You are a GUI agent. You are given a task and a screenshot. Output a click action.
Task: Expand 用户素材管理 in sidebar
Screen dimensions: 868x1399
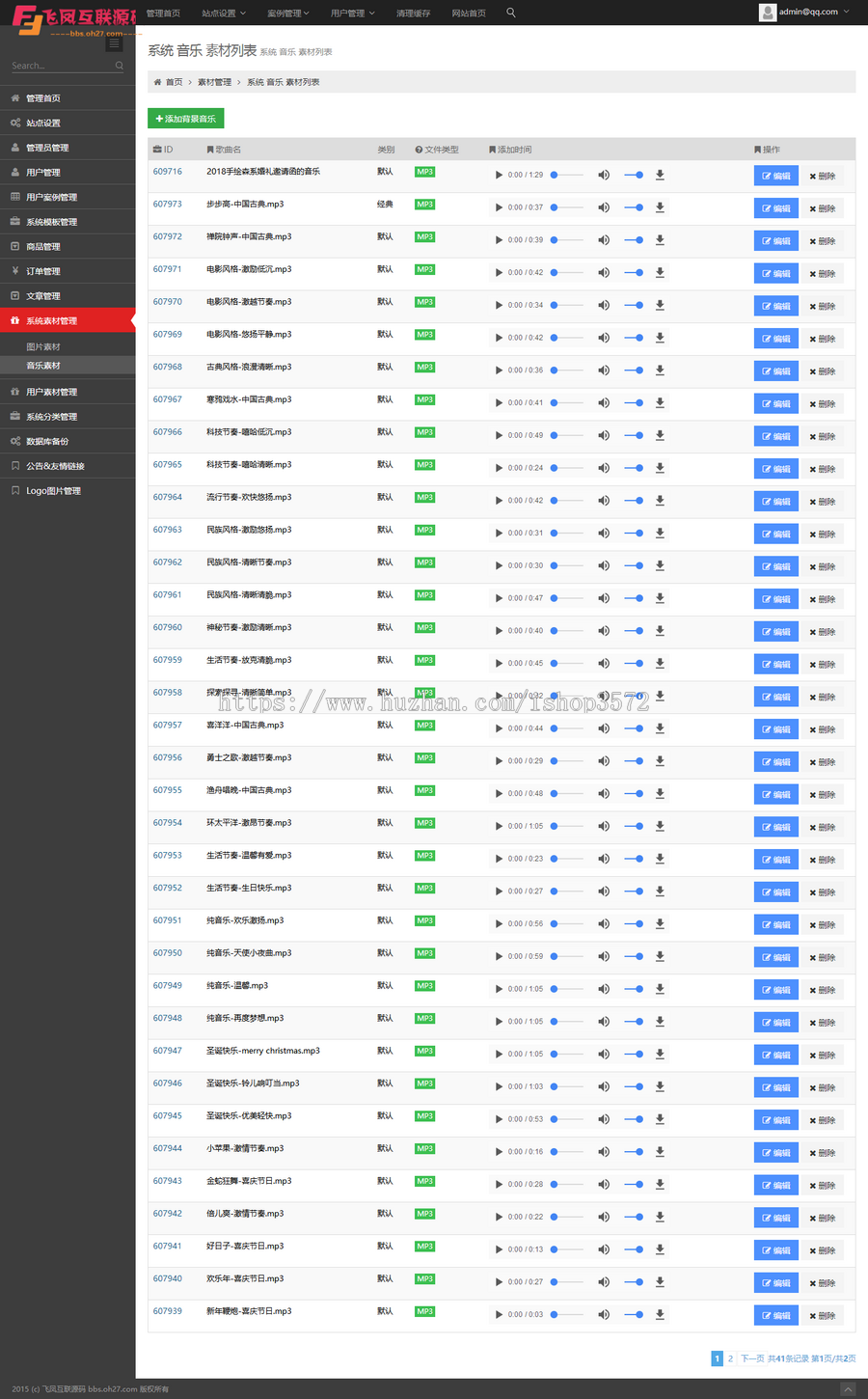pos(68,392)
